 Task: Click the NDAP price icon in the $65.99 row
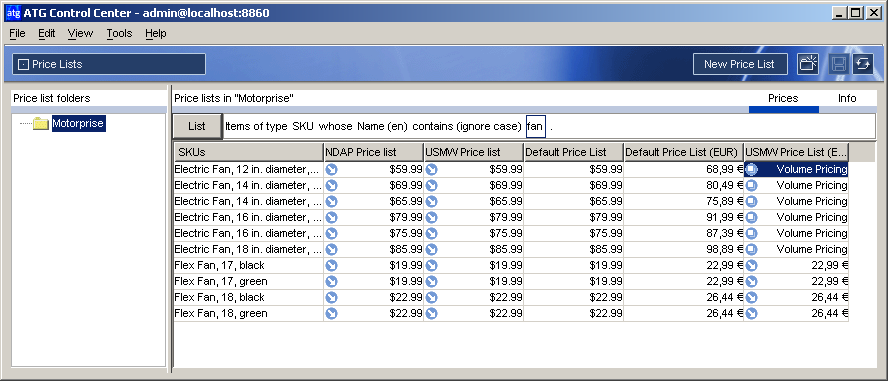click(x=331, y=201)
